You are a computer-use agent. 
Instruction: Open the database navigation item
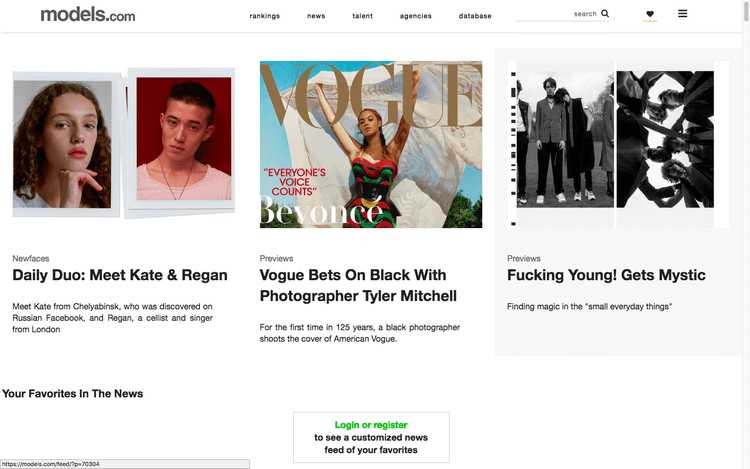click(x=475, y=16)
